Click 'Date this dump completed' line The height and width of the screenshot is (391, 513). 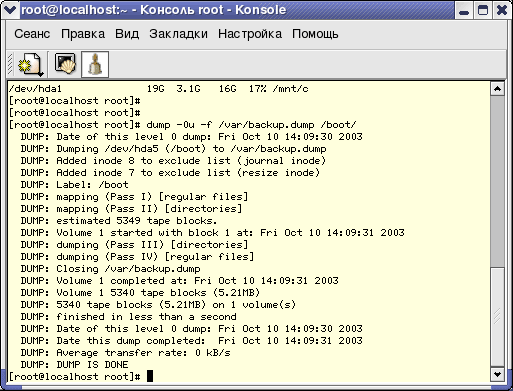click(191, 341)
